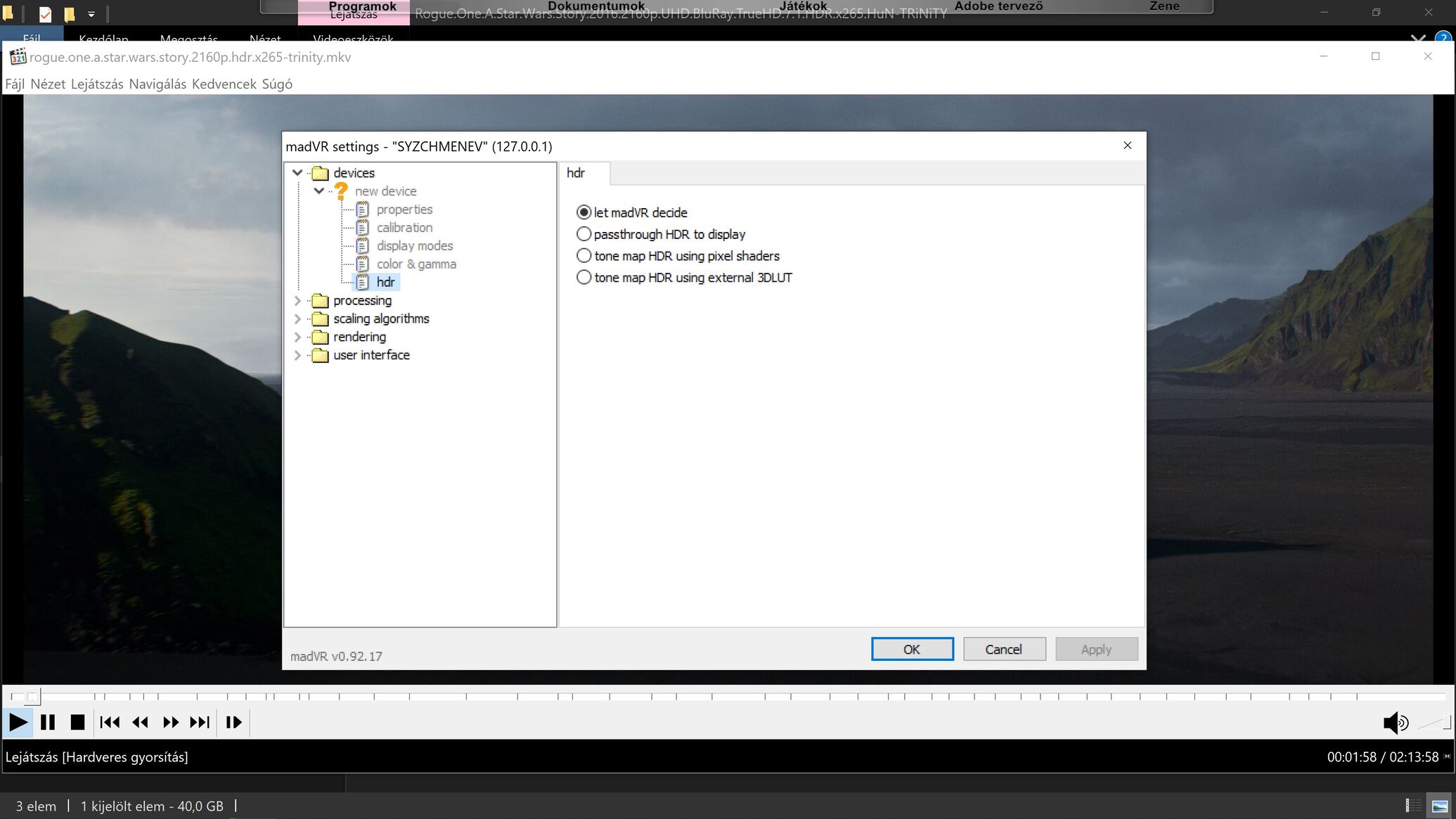
Task: Collapse the devices folder
Action: pos(297,173)
